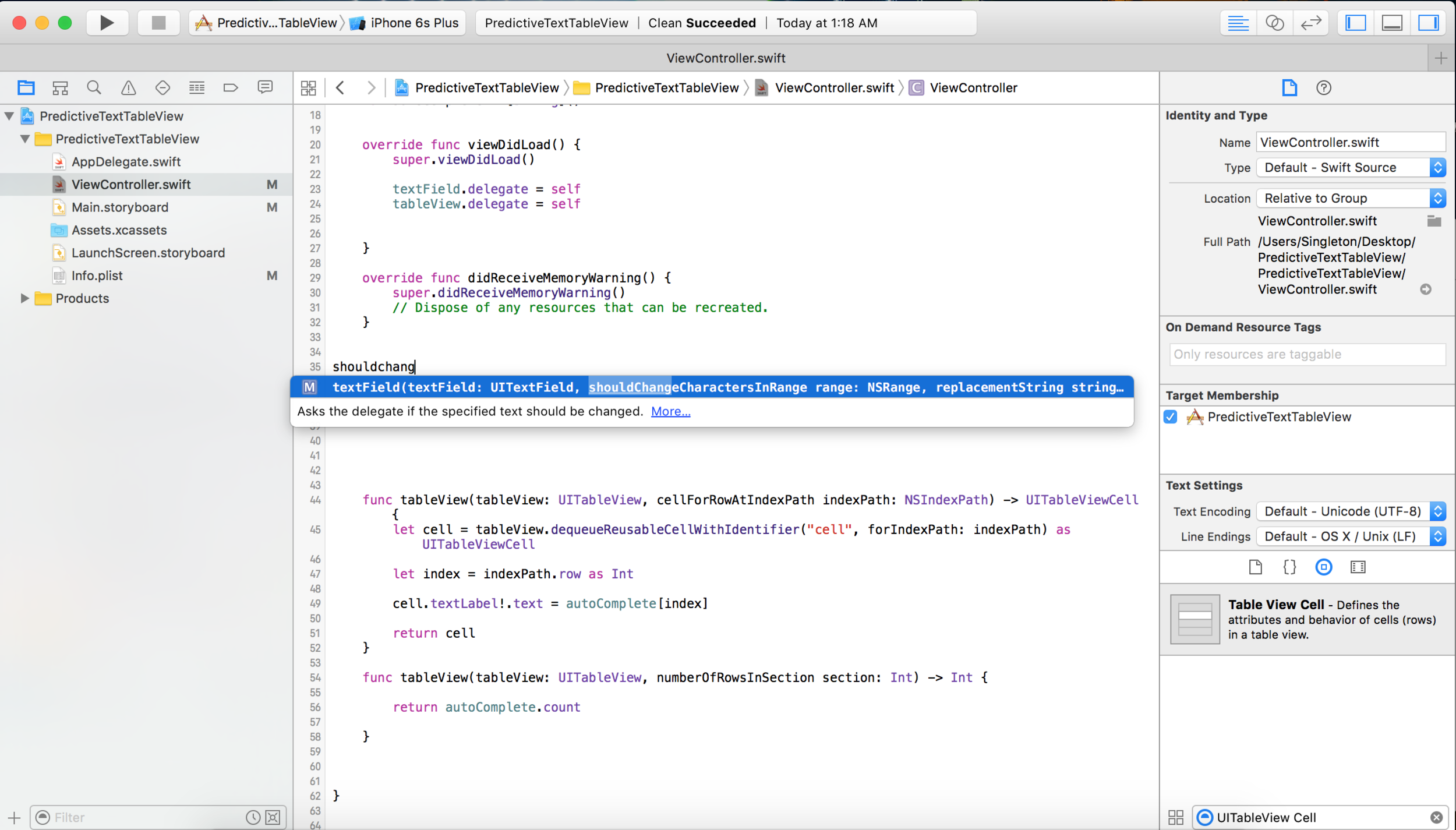Show the Assistant editor
This screenshot has height=830, width=1456.
pos(1274,23)
